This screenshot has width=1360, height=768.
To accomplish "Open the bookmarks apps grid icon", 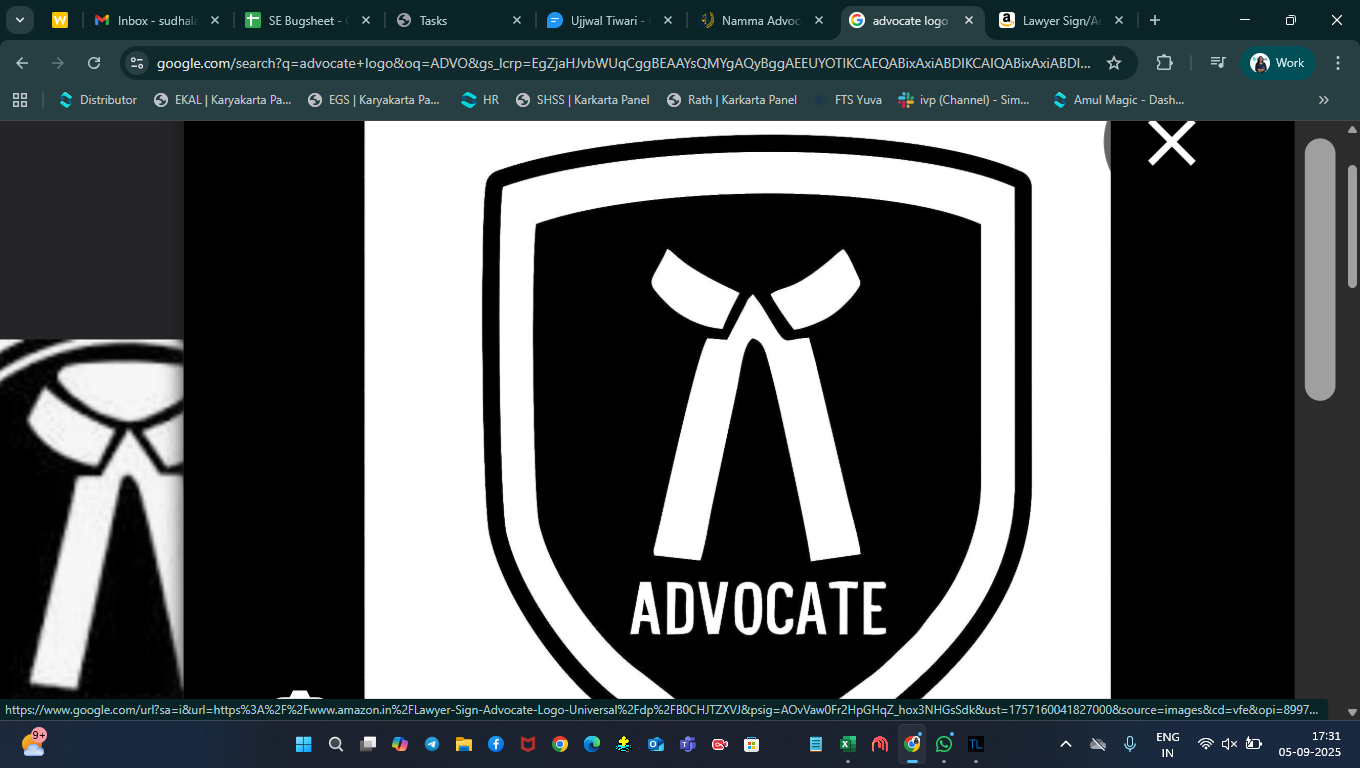I will pyautogui.click(x=20, y=100).
